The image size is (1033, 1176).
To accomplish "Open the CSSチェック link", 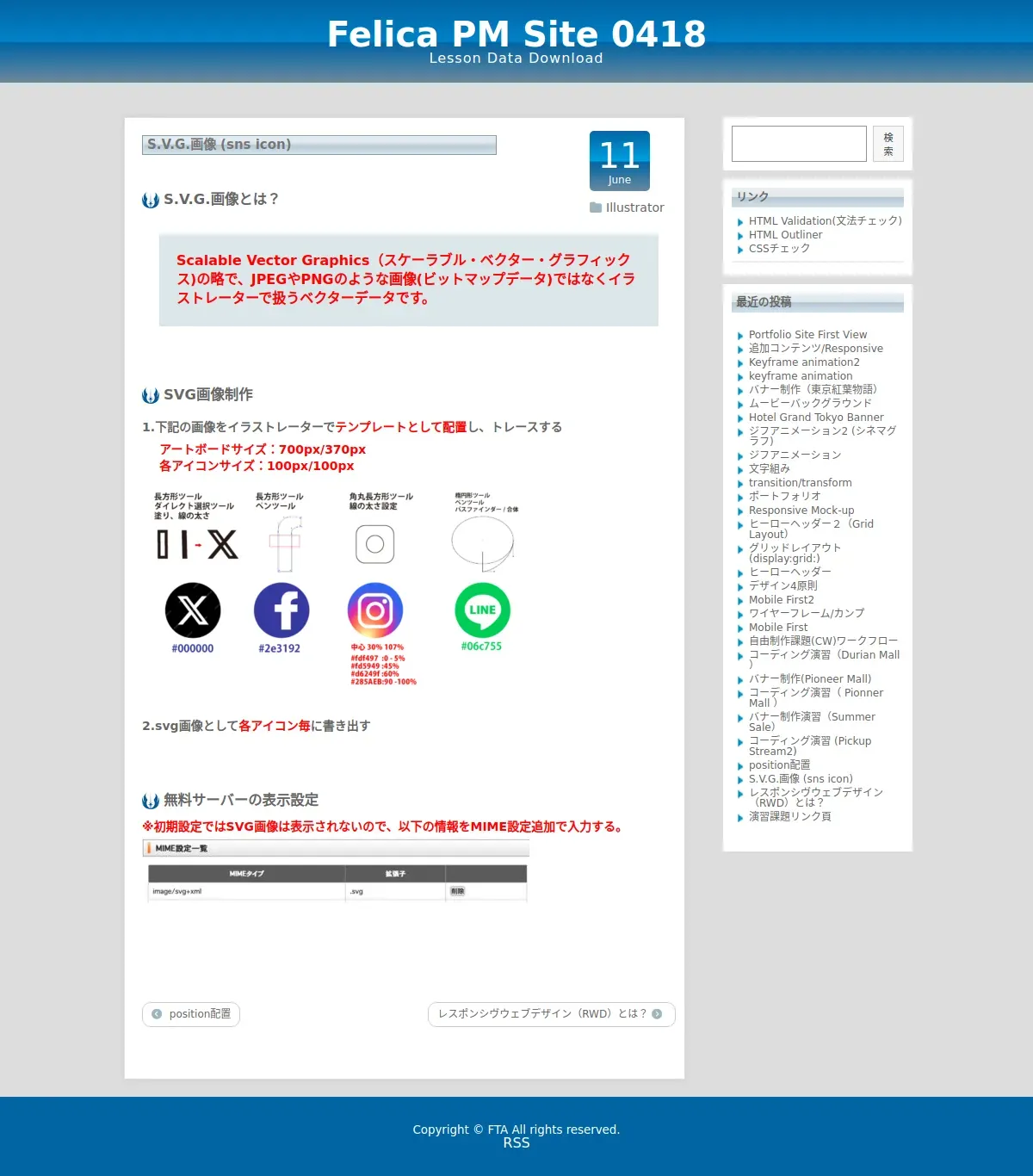I will point(779,249).
